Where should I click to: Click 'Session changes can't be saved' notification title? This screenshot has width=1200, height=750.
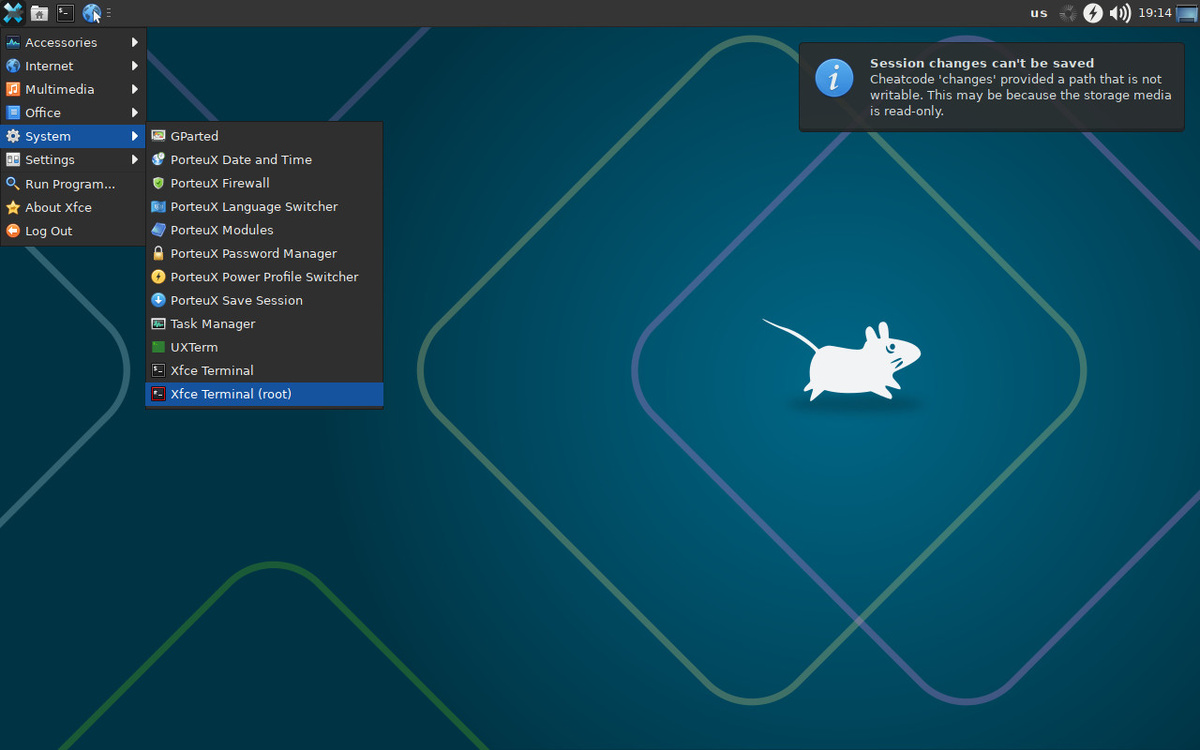(x=982, y=63)
